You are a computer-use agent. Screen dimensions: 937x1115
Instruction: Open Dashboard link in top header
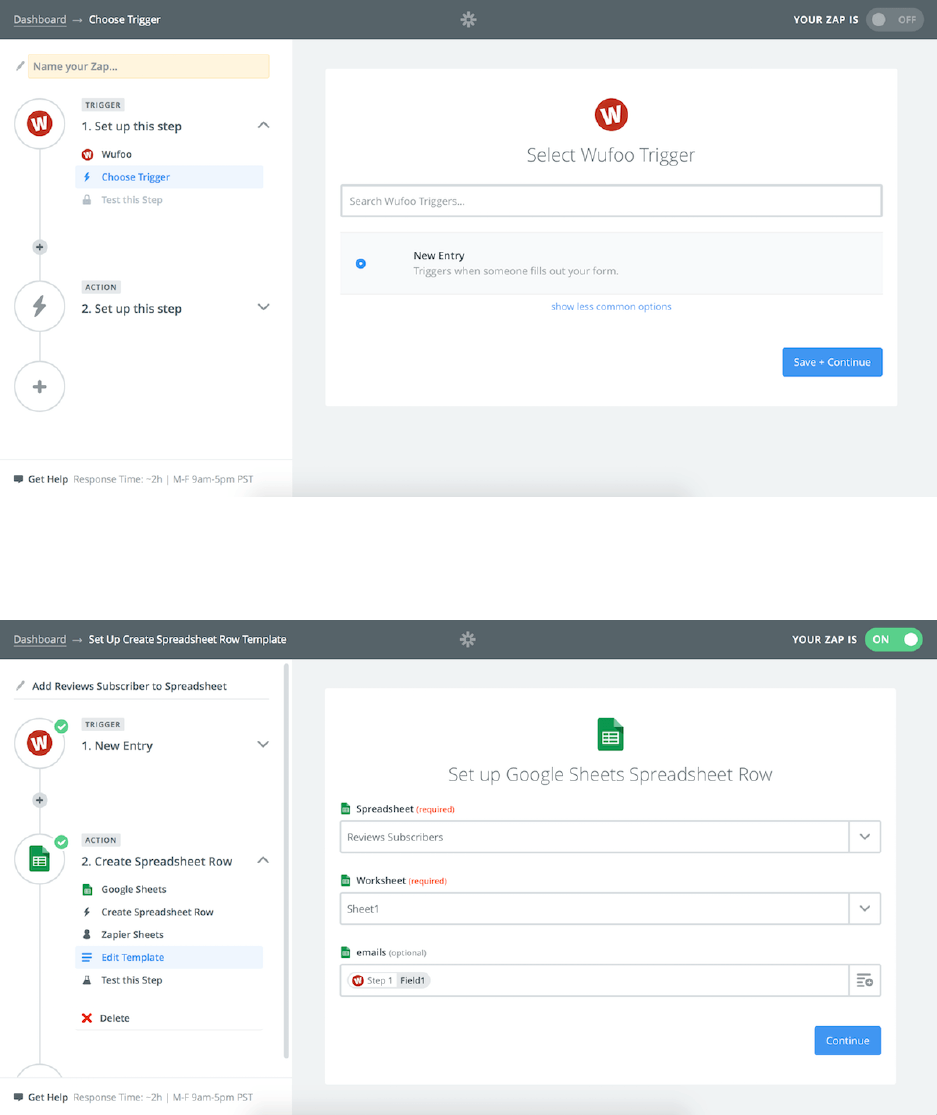40,19
